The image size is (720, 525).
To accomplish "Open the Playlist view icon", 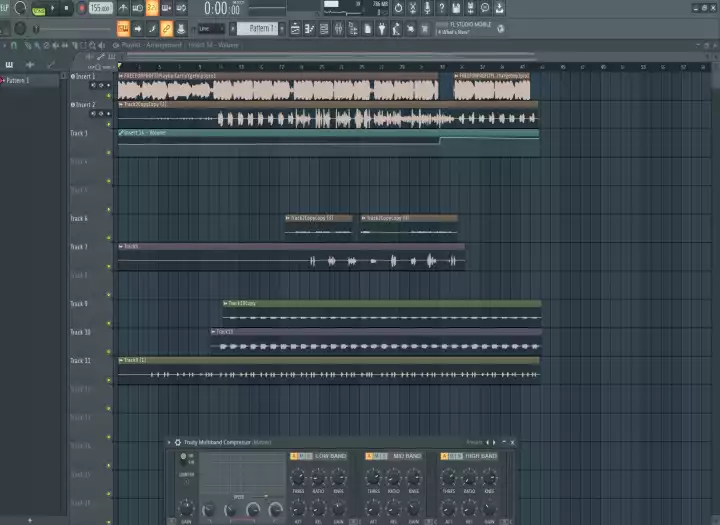I will pos(295,28).
